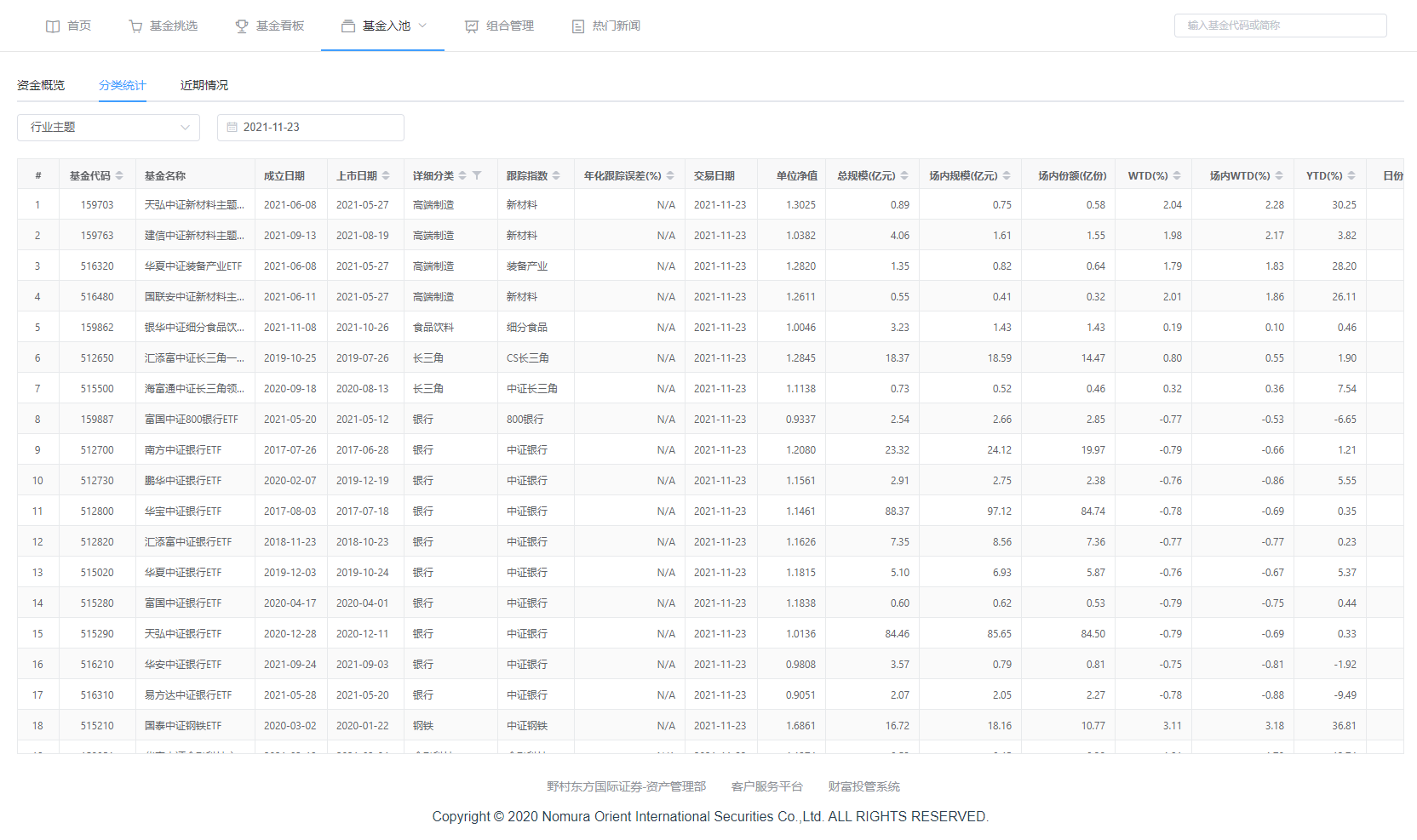This screenshot has width=1417, height=840.
Task: Expand the 基金入池 menu chevron
Action: [422, 26]
